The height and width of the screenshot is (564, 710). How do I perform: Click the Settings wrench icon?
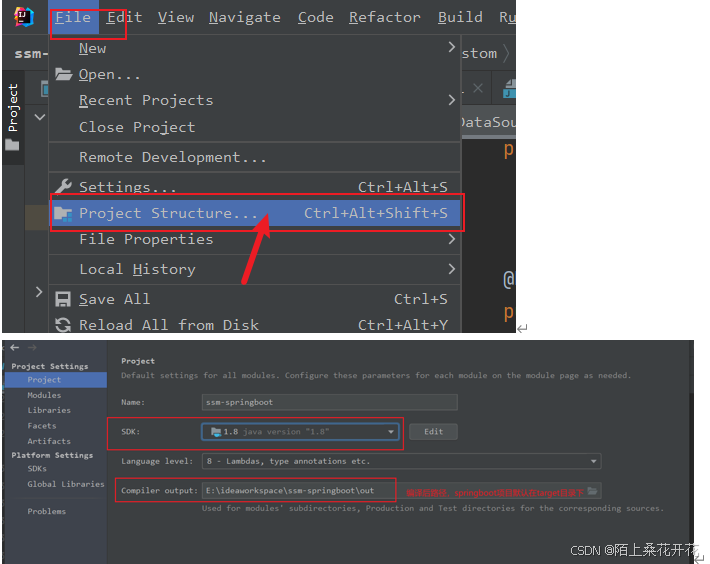point(63,186)
